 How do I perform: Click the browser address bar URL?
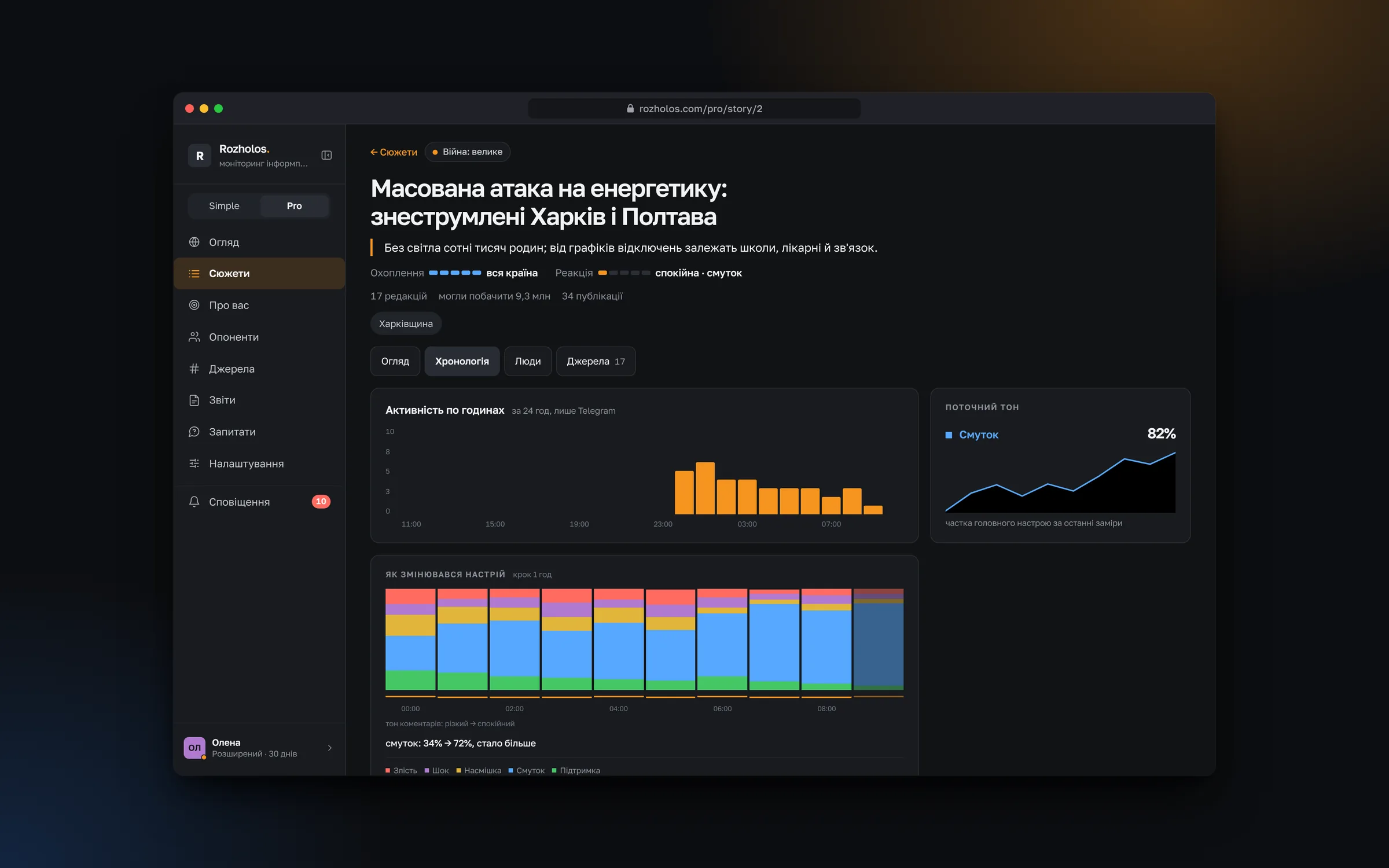click(694, 109)
